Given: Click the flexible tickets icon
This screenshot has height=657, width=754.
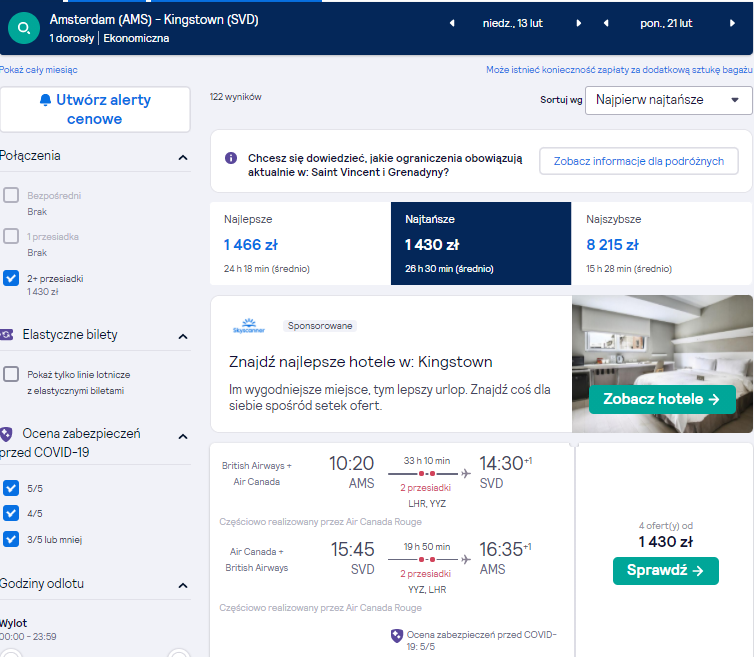Looking at the screenshot, I should (x=7, y=335).
